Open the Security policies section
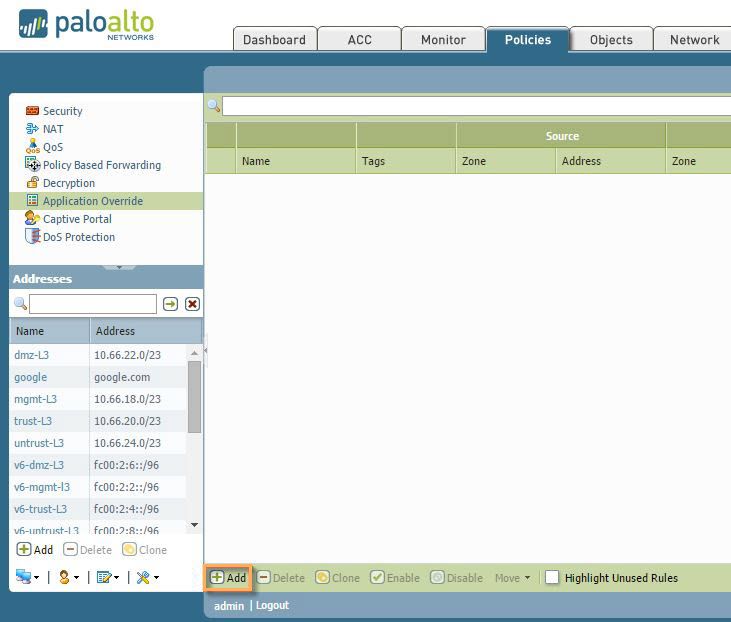This screenshot has height=622, width=731. pos(62,111)
